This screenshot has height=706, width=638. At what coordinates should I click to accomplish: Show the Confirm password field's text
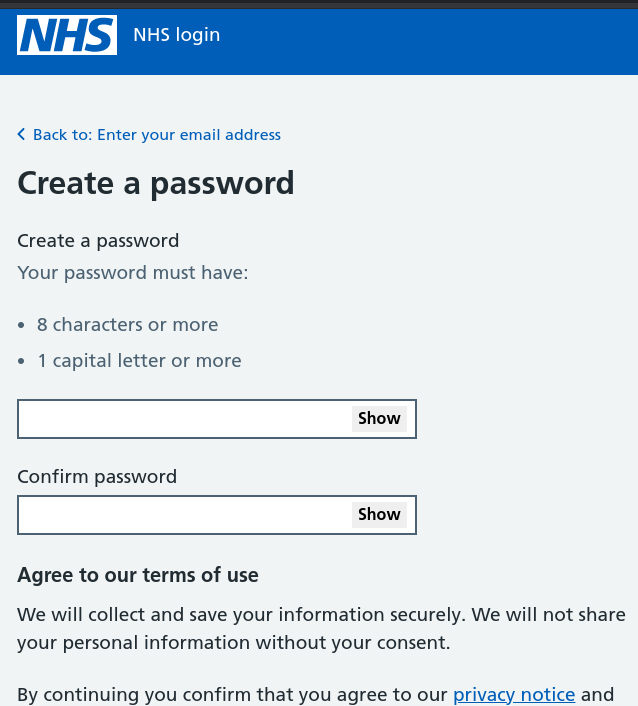[379, 515]
